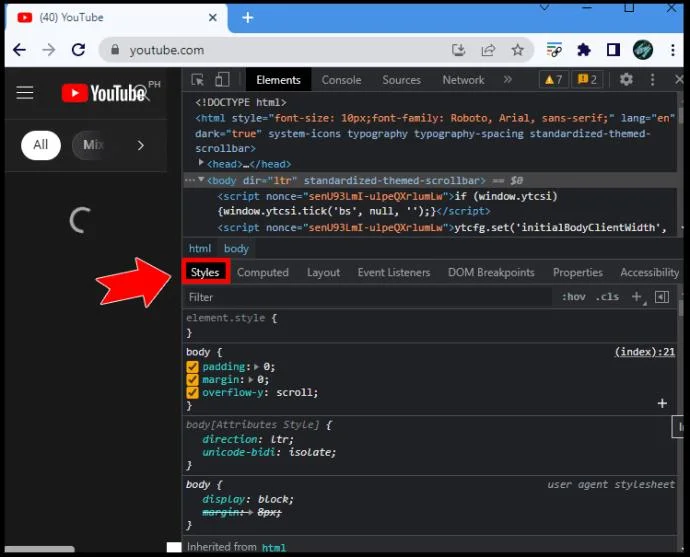The height and width of the screenshot is (557, 690).
Task: Expand the head element node
Action: click(x=201, y=162)
